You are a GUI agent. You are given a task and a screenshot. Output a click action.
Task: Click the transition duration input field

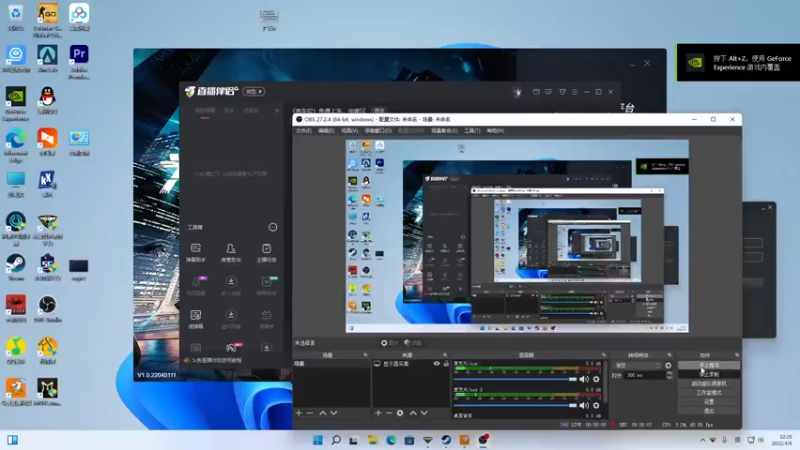coord(645,375)
